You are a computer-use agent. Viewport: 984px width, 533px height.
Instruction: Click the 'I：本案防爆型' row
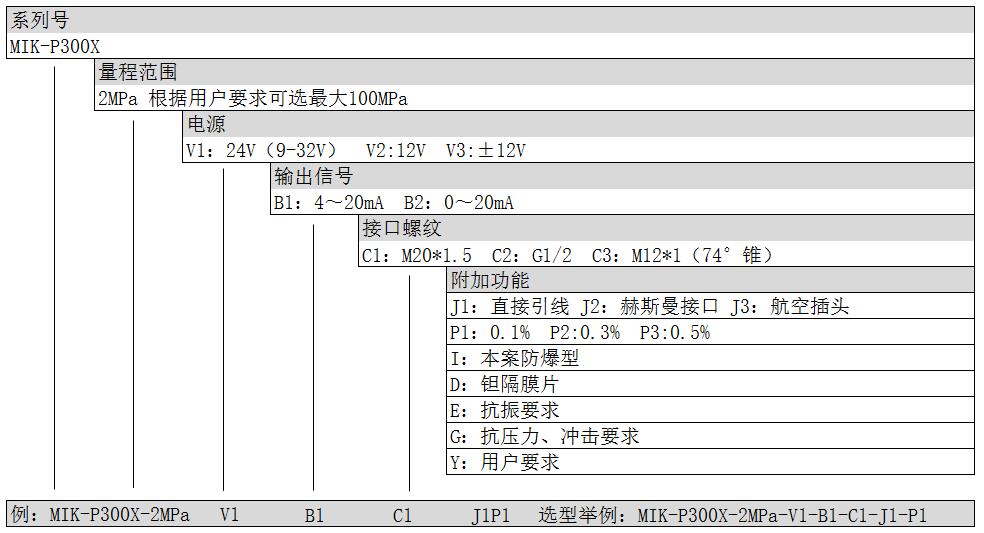(x=710, y=358)
